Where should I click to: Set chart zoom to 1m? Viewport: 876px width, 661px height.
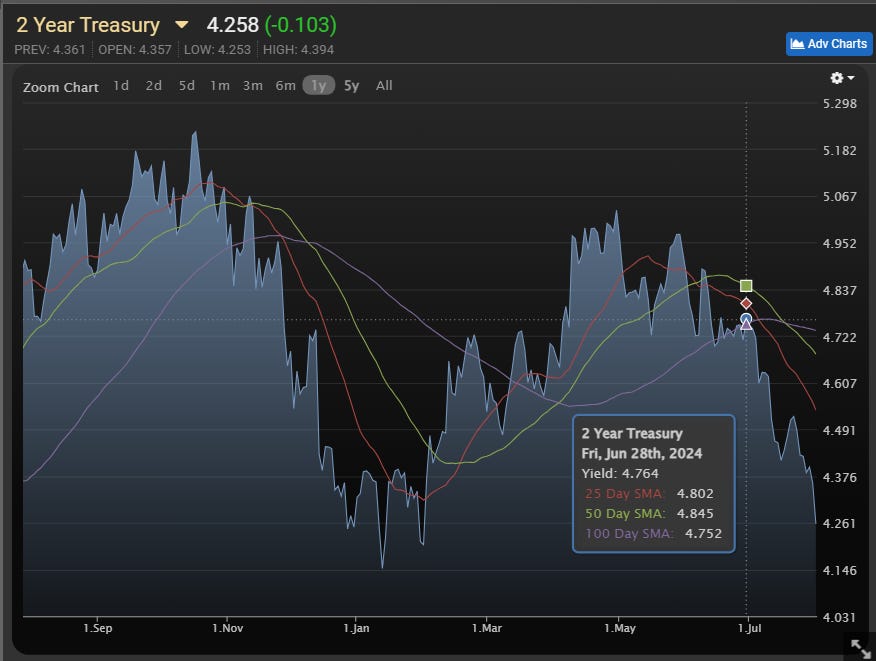coord(220,85)
